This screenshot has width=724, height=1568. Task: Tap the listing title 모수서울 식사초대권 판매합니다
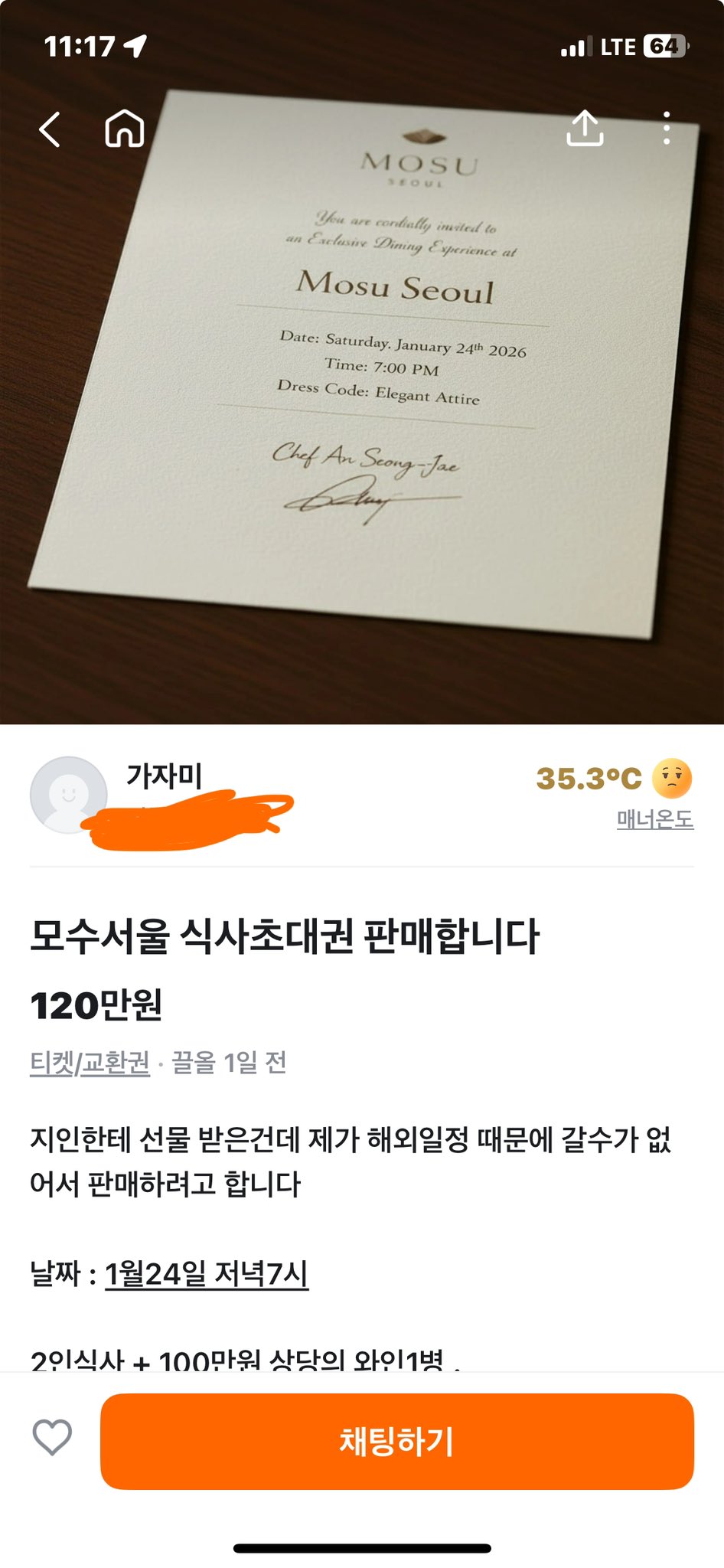click(285, 936)
